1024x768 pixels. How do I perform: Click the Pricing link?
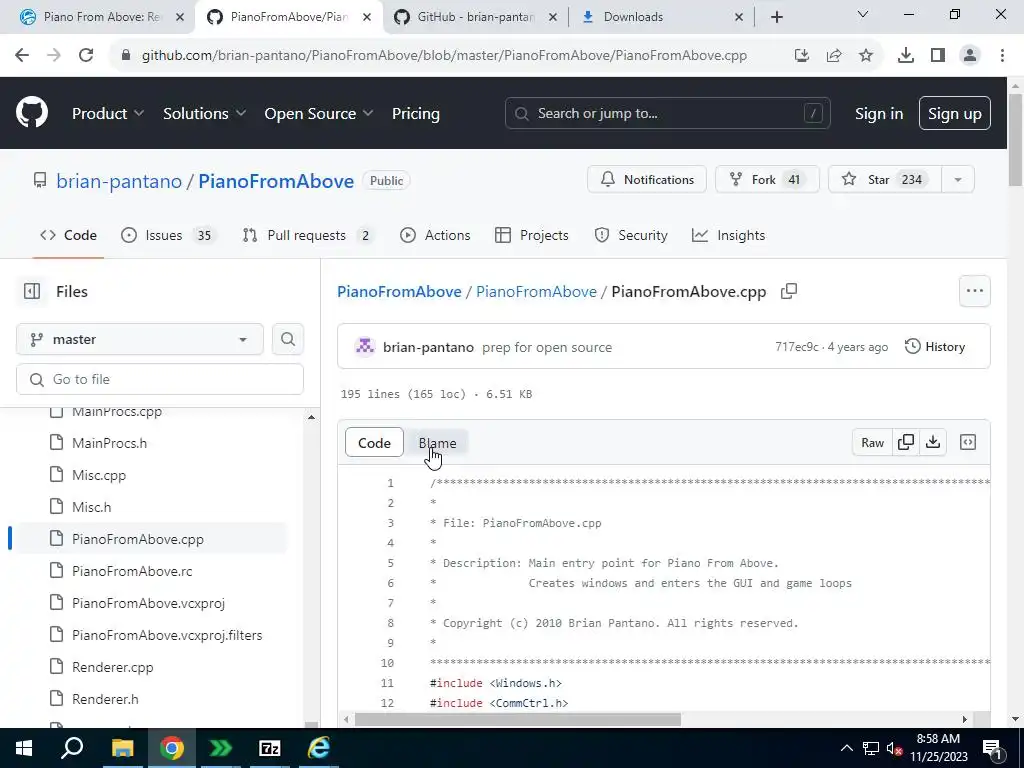point(415,113)
